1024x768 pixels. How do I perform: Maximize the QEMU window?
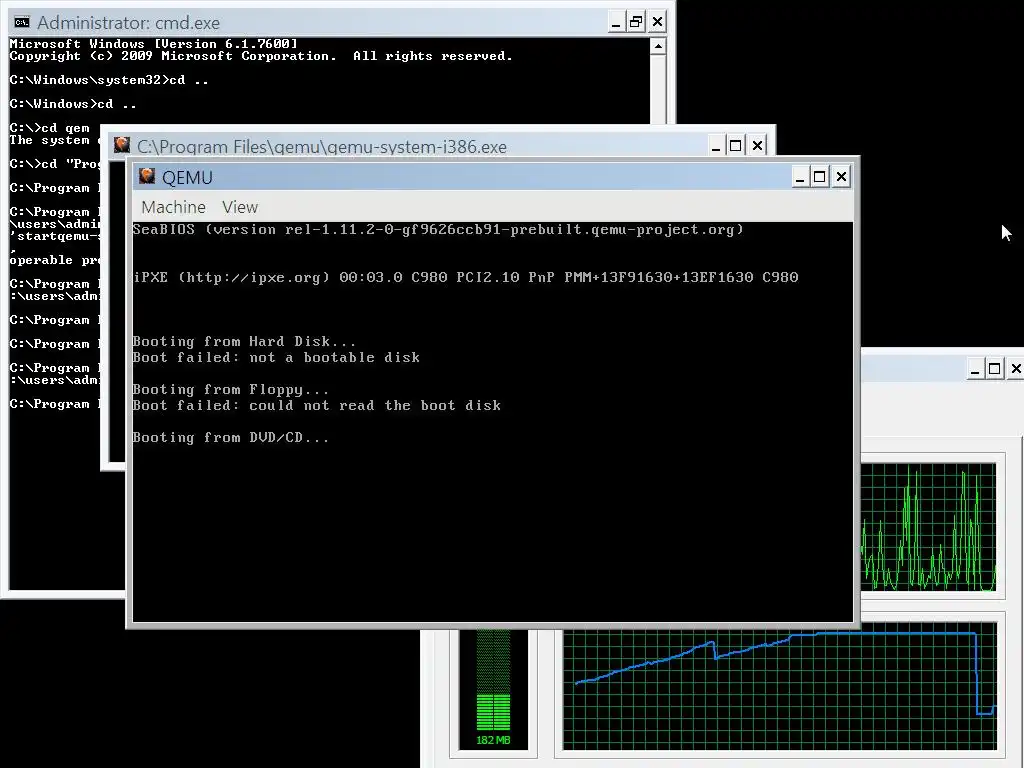[x=820, y=177]
